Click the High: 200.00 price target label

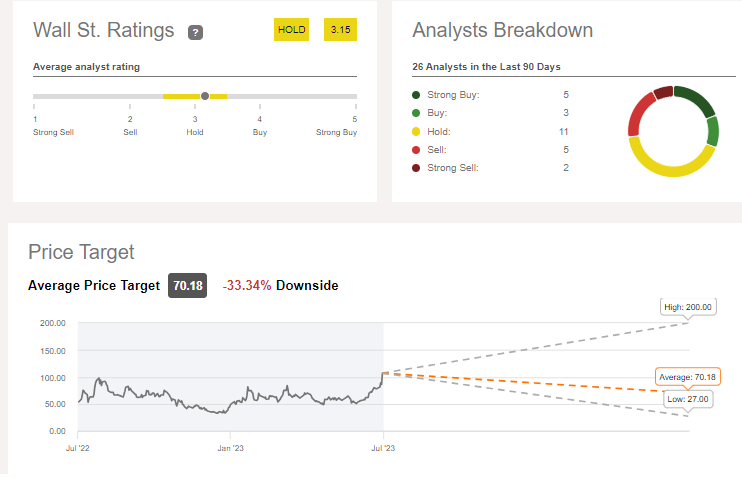(689, 305)
